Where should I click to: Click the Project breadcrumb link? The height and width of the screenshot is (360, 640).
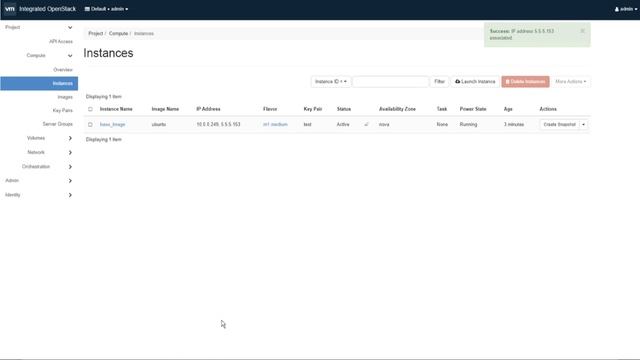pos(96,33)
